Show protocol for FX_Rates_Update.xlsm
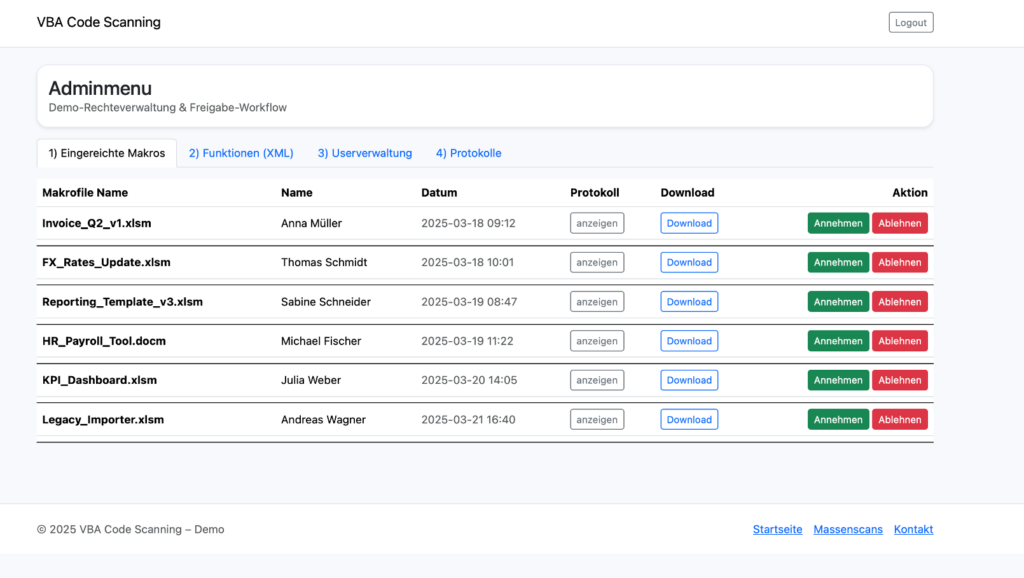This screenshot has width=1024, height=578. 597,262
